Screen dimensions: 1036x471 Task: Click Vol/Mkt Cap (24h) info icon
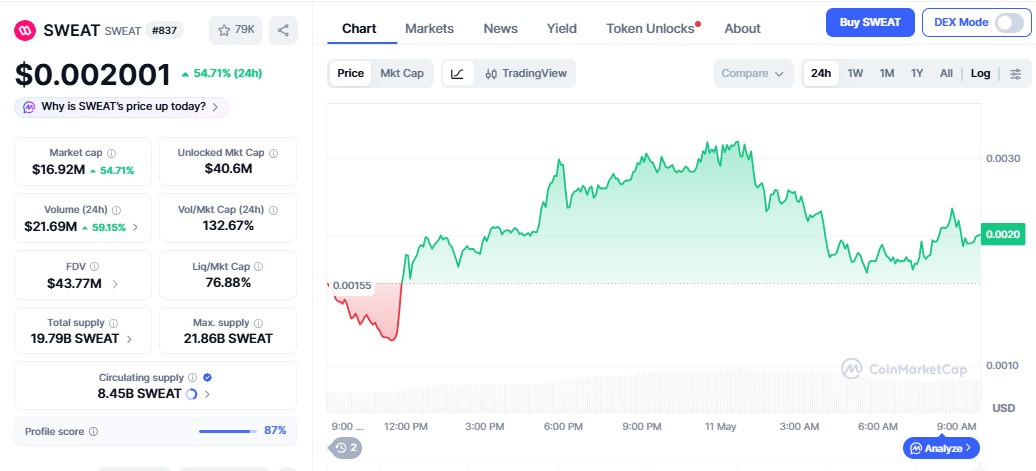(273, 210)
